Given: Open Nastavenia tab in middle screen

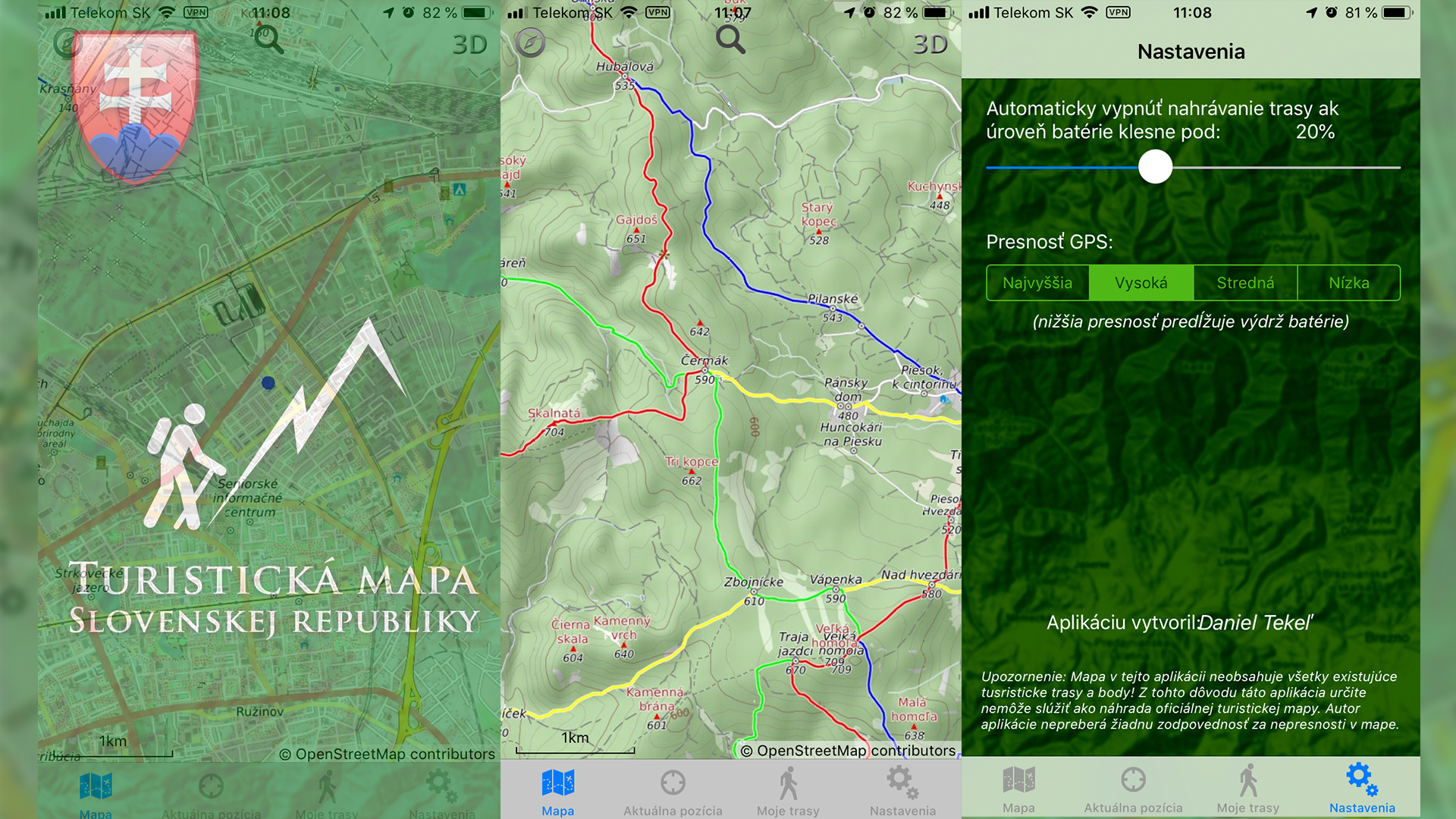Looking at the screenshot, I should 902,792.
